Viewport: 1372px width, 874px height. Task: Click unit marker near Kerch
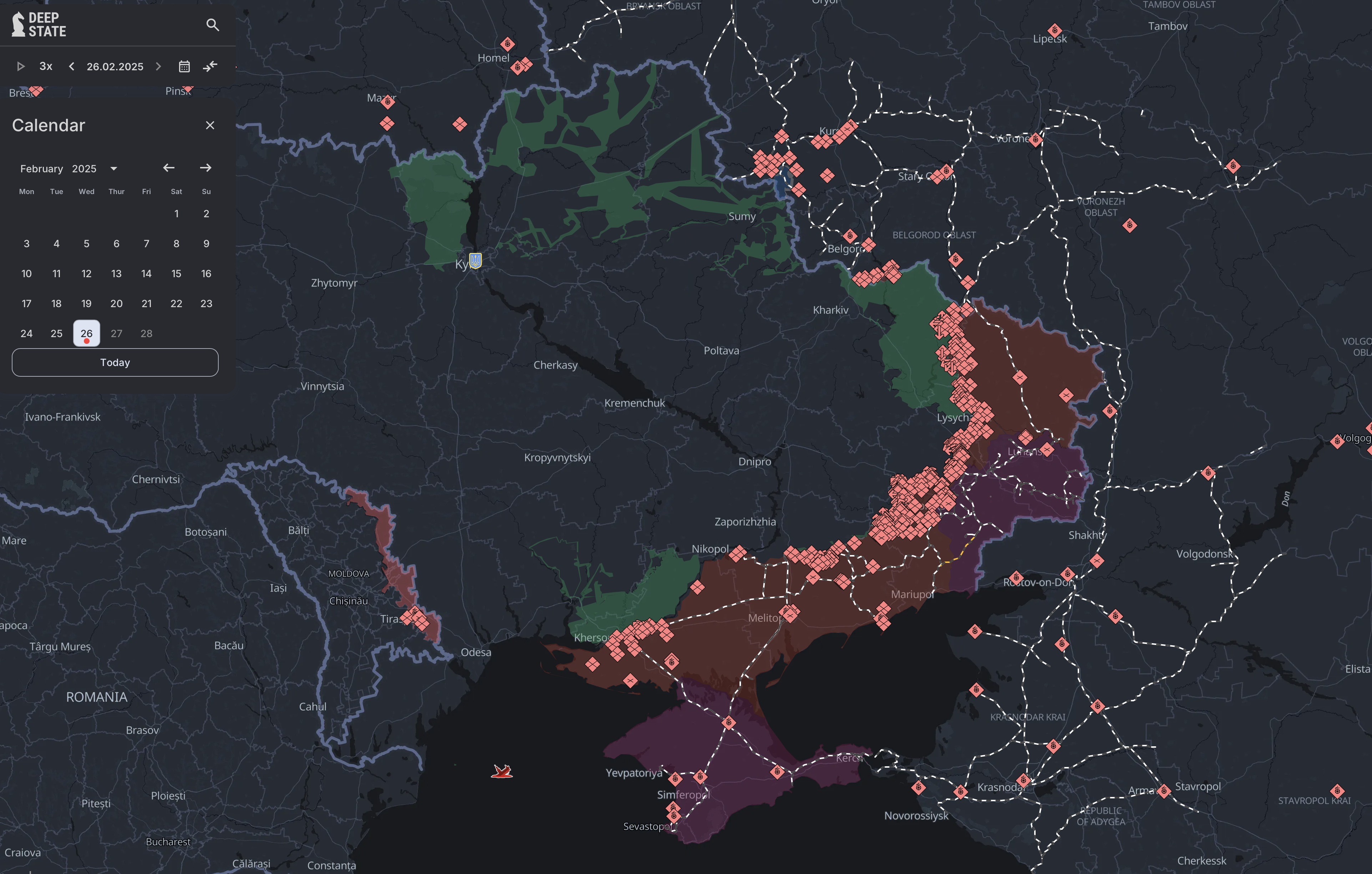[777, 772]
